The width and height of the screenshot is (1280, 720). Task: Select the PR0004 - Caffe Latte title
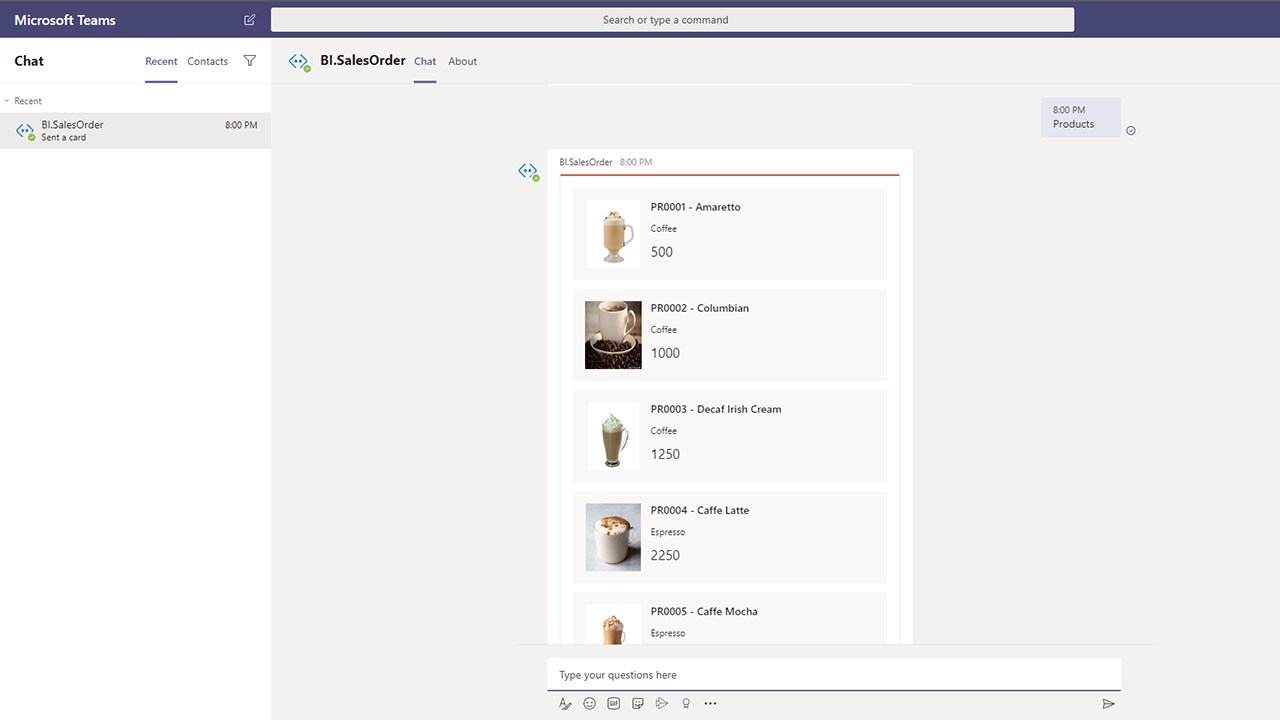pyautogui.click(x=700, y=510)
